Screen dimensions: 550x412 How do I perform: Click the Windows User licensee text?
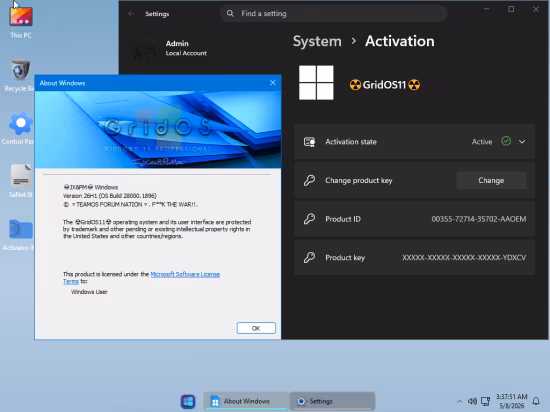(89, 292)
